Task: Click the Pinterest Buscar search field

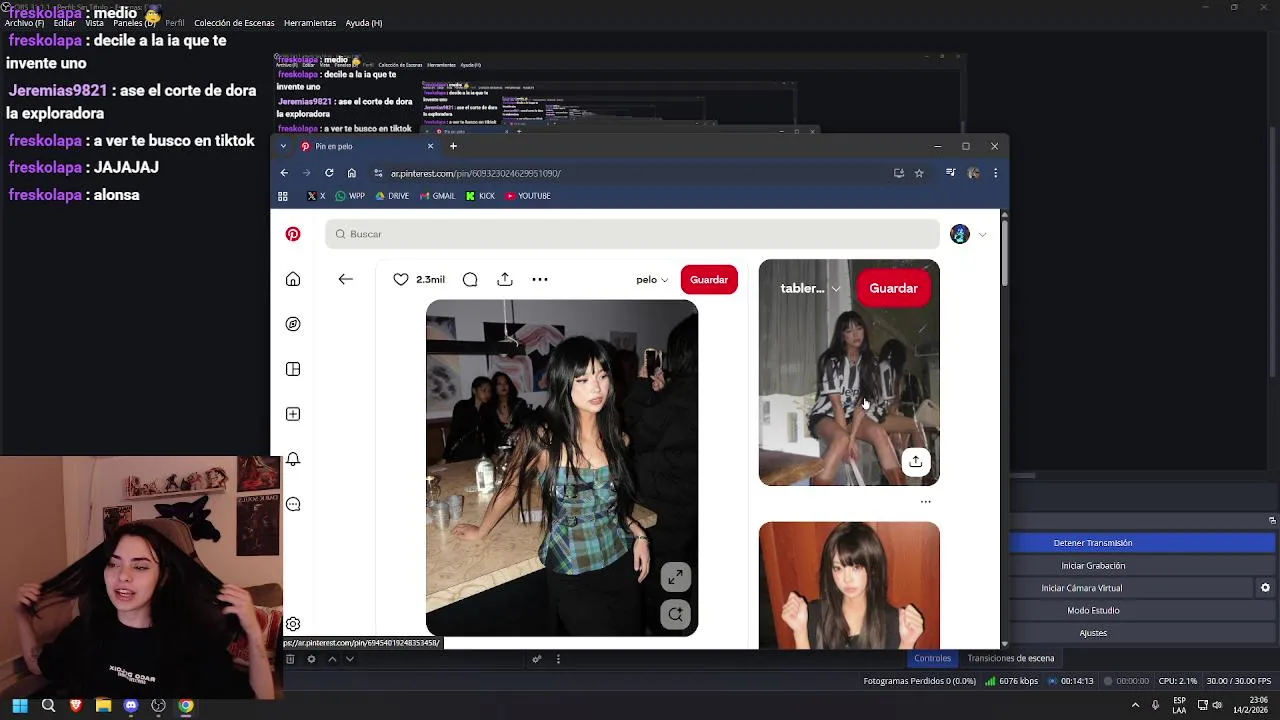Action: 632,234
